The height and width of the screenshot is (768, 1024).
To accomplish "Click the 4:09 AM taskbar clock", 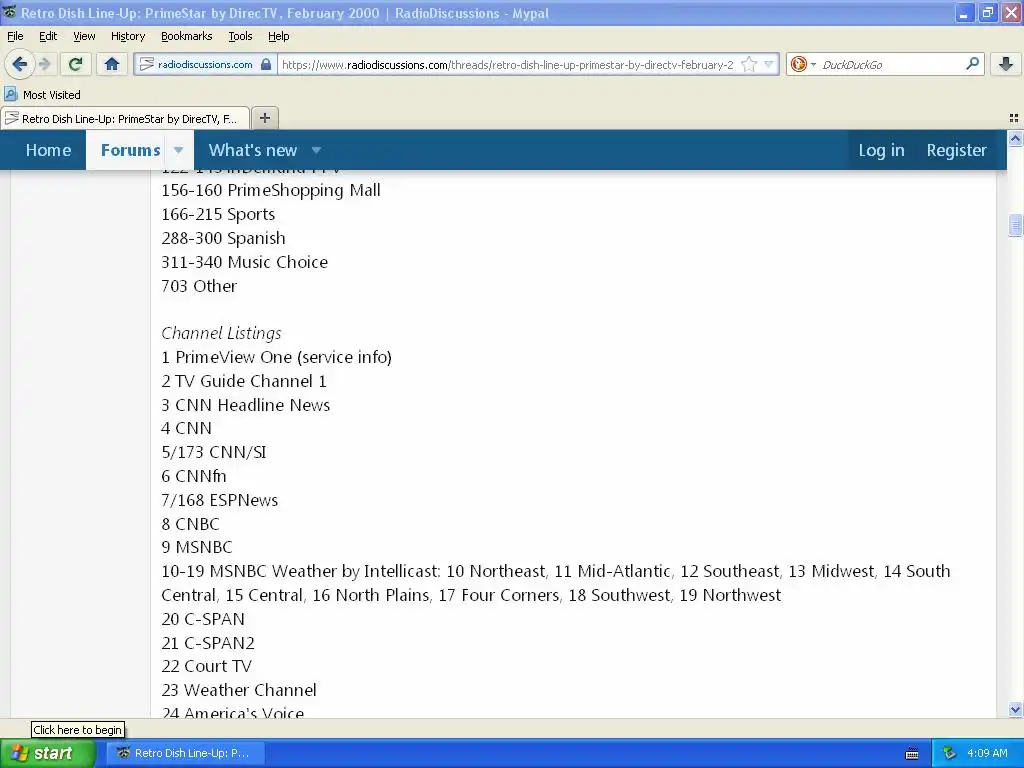I will (987, 753).
